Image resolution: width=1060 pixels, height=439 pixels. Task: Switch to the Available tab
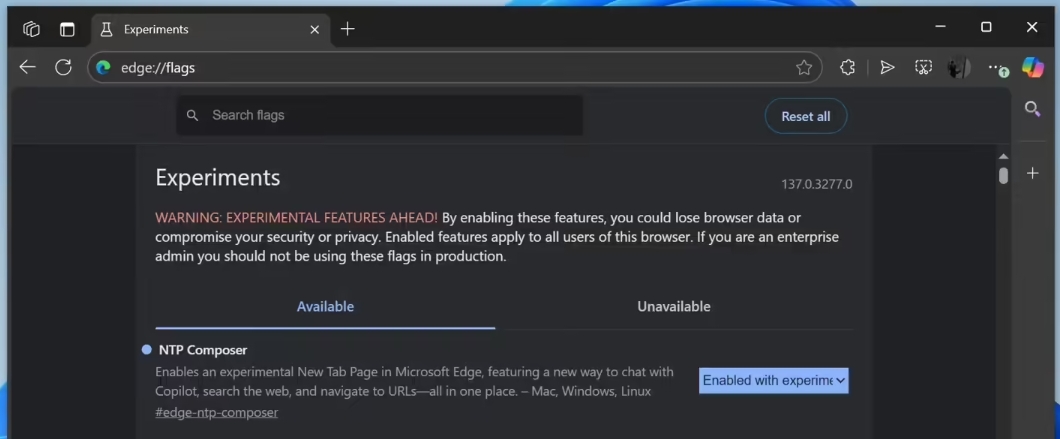coord(325,306)
